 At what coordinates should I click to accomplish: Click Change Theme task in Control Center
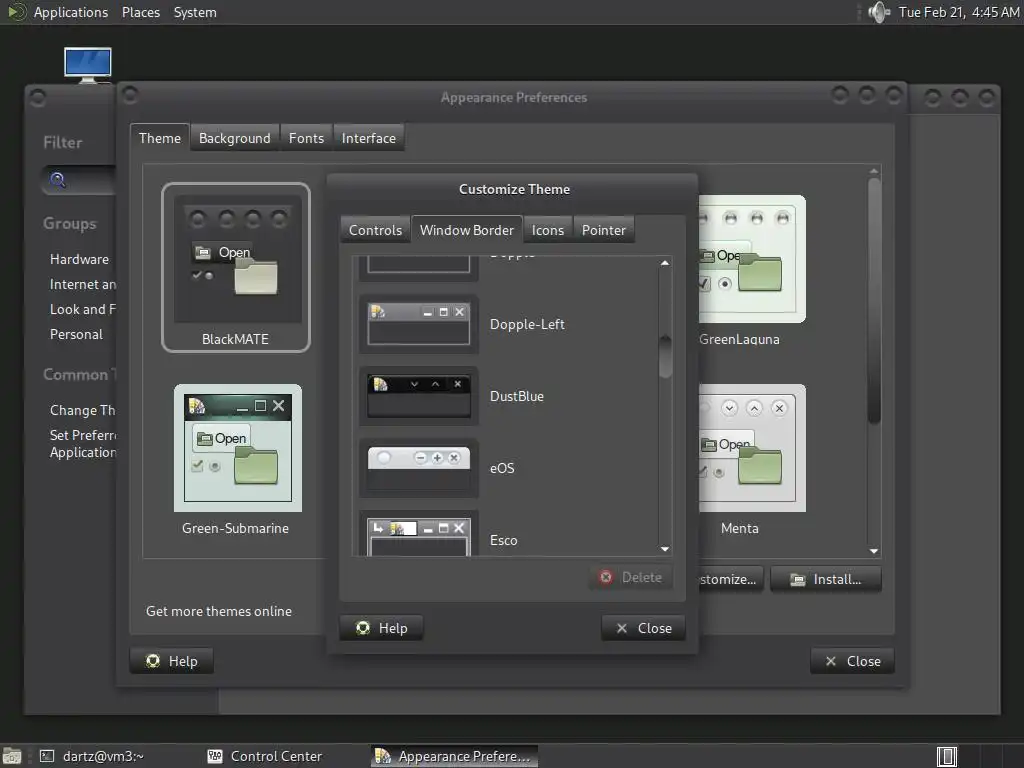tap(82, 410)
